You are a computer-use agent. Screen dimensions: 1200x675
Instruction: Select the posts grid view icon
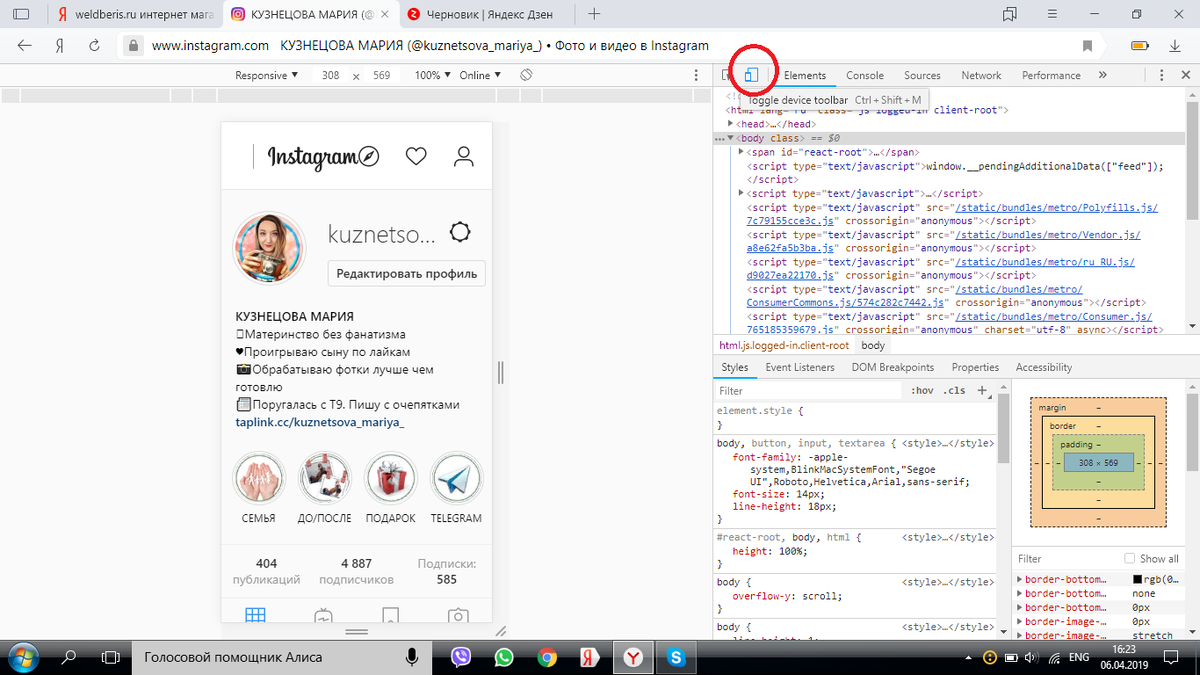255,616
